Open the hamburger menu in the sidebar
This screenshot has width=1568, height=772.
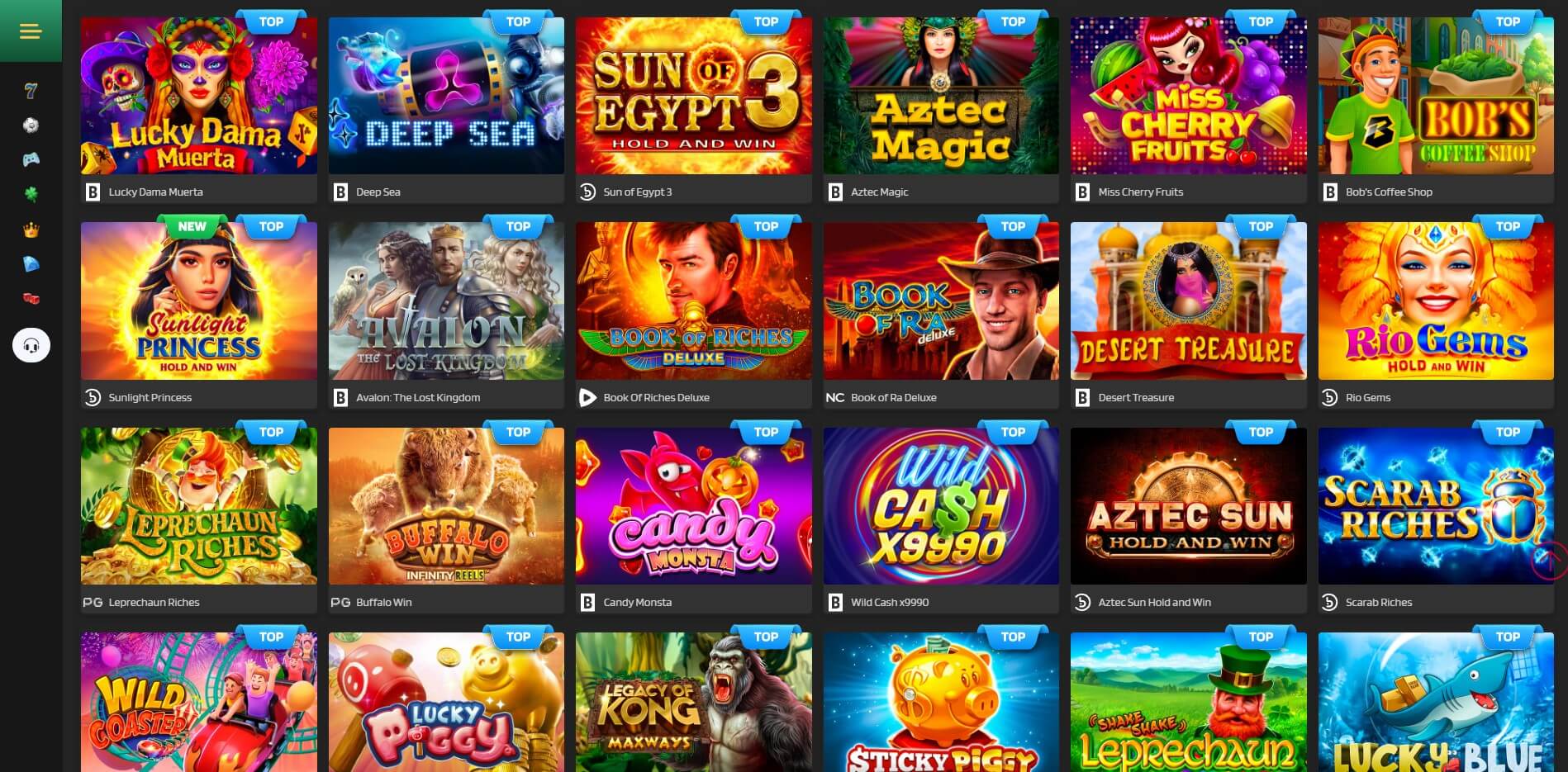point(31,31)
